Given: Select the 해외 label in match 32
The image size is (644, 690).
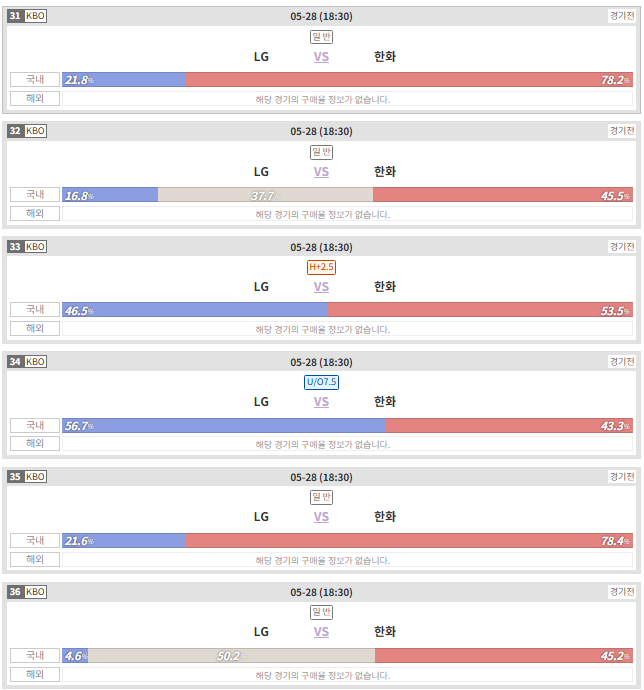Looking at the screenshot, I should [x=35, y=213].
